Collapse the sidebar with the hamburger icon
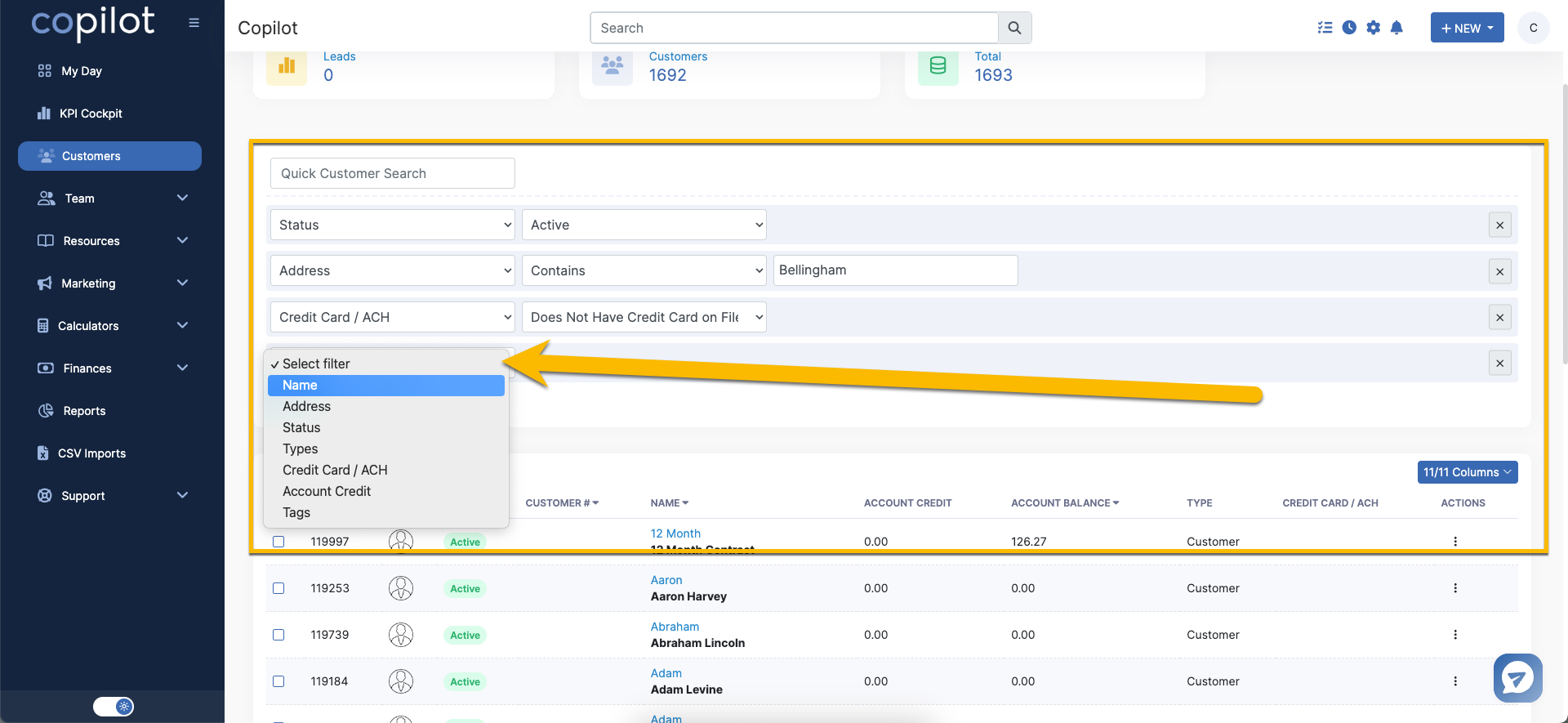1568x723 pixels. tap(194, 23)
